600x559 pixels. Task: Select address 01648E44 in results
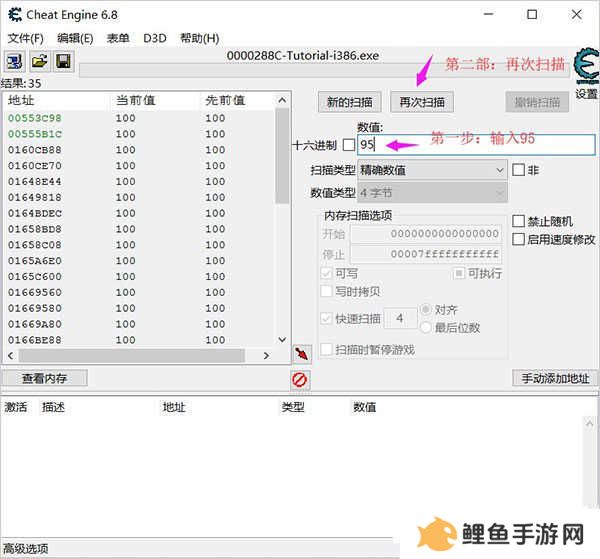click(x=139, y=181)
